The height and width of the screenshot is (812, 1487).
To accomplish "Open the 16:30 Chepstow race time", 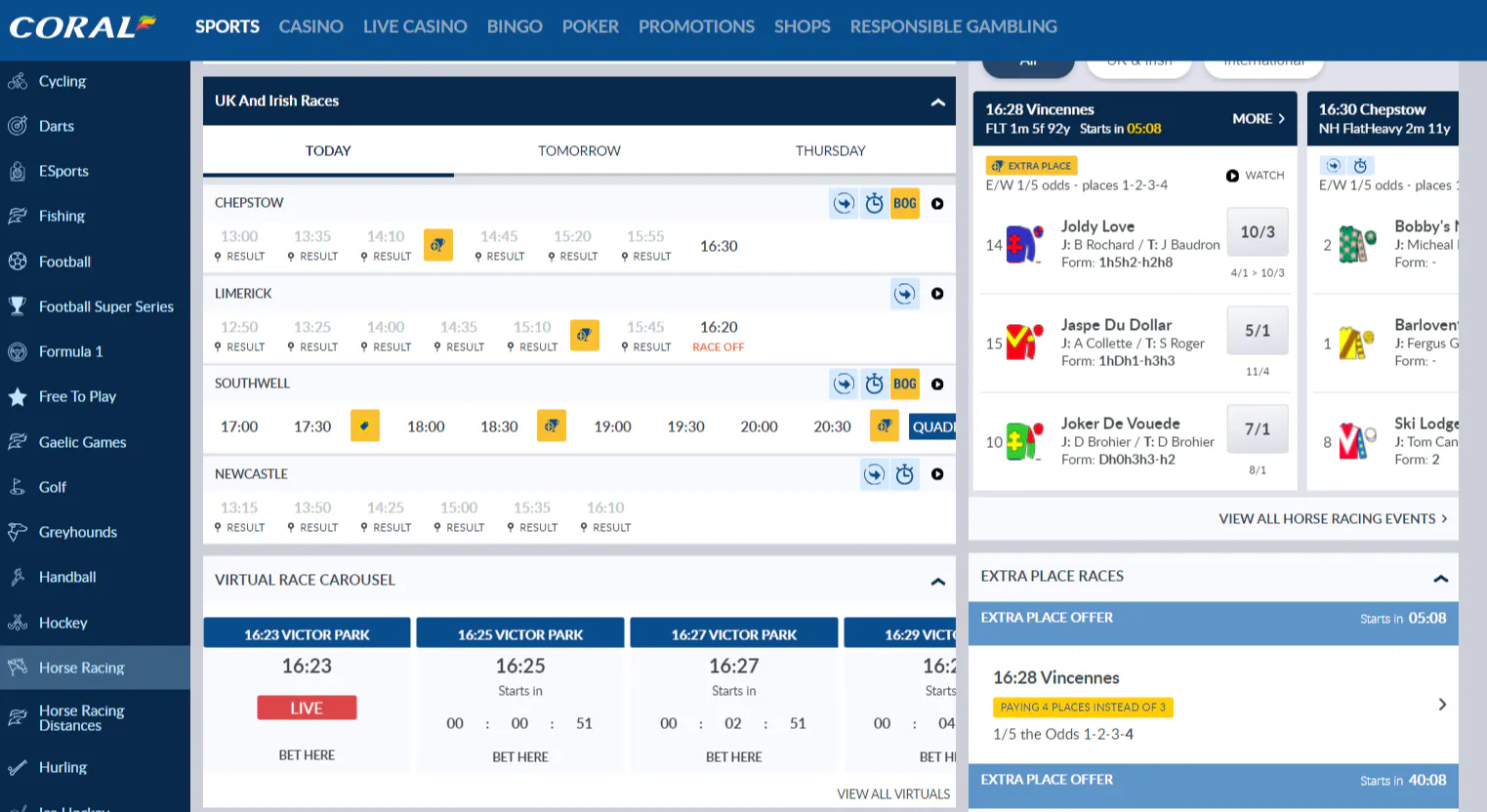I will (x=719, y=246).
